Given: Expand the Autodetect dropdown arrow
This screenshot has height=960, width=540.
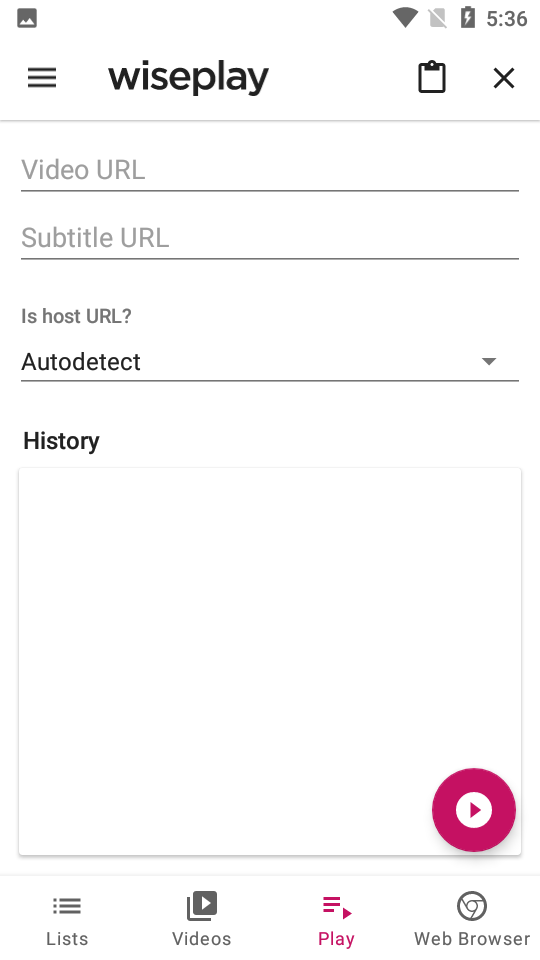Looking at the screenshot, I should click(x=489, y=361).
